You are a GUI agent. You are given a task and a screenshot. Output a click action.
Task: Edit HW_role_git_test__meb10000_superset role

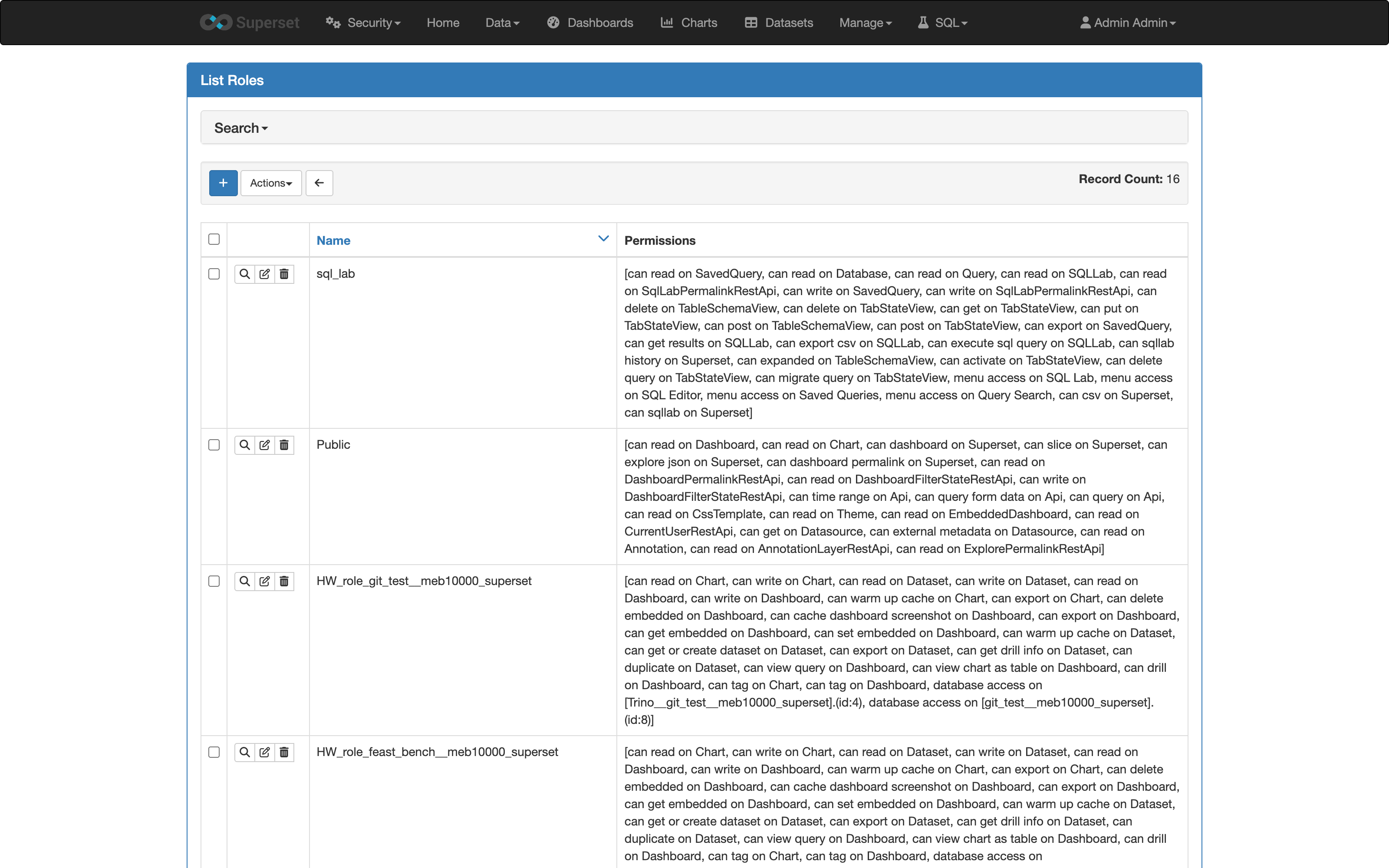click(x=264, y=581)
